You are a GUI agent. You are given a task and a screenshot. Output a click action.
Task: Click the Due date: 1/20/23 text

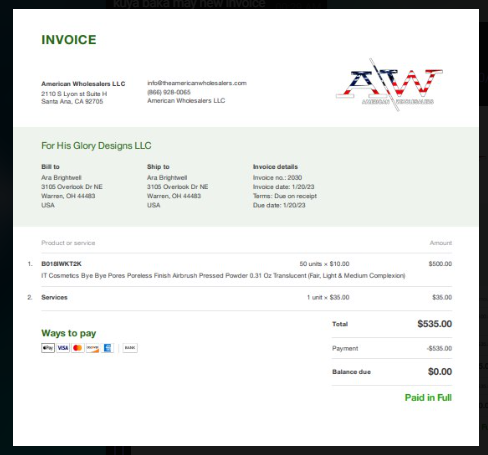coord(279,205)
